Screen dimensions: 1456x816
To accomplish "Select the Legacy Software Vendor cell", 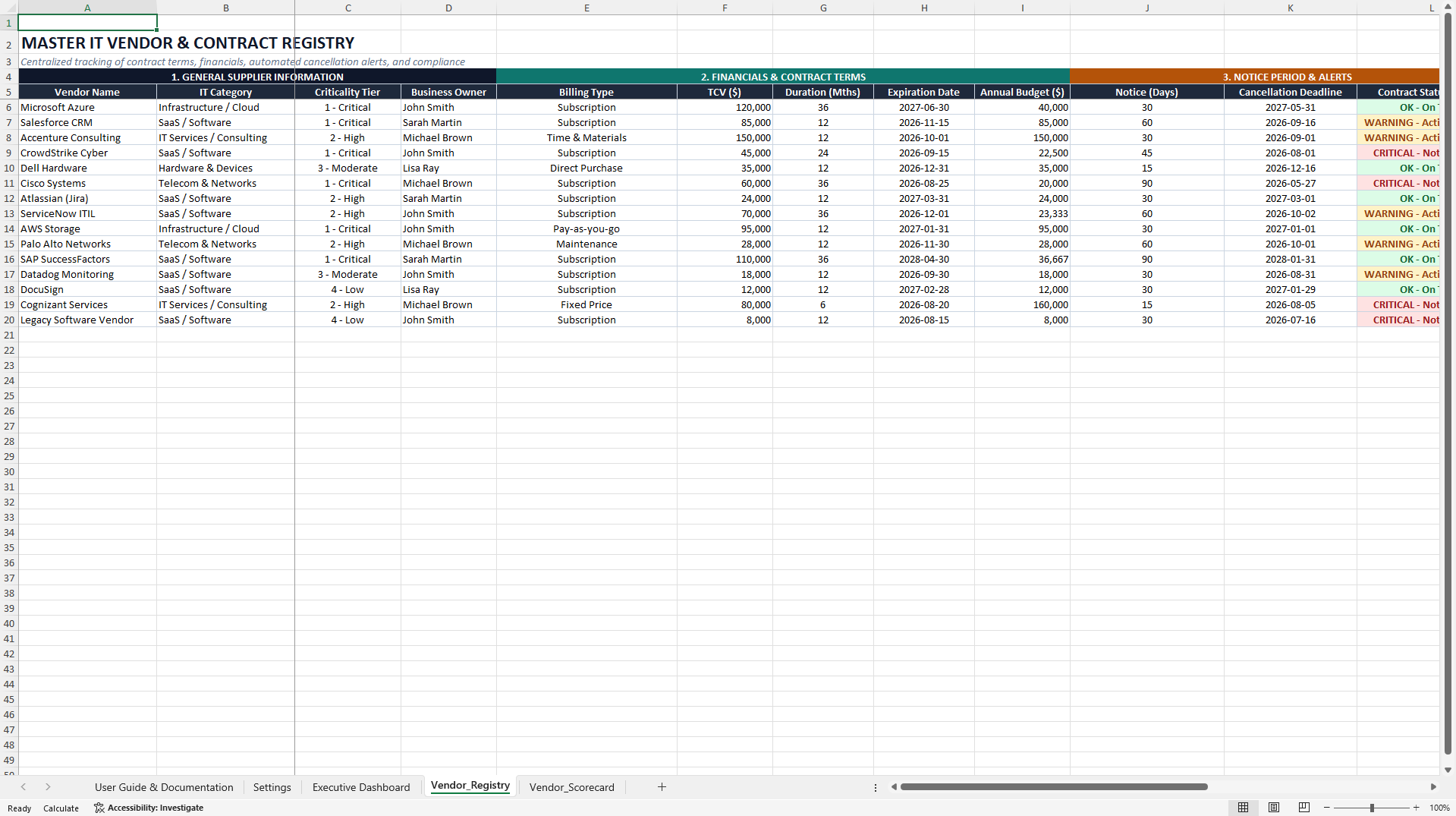I will point(87,320).
